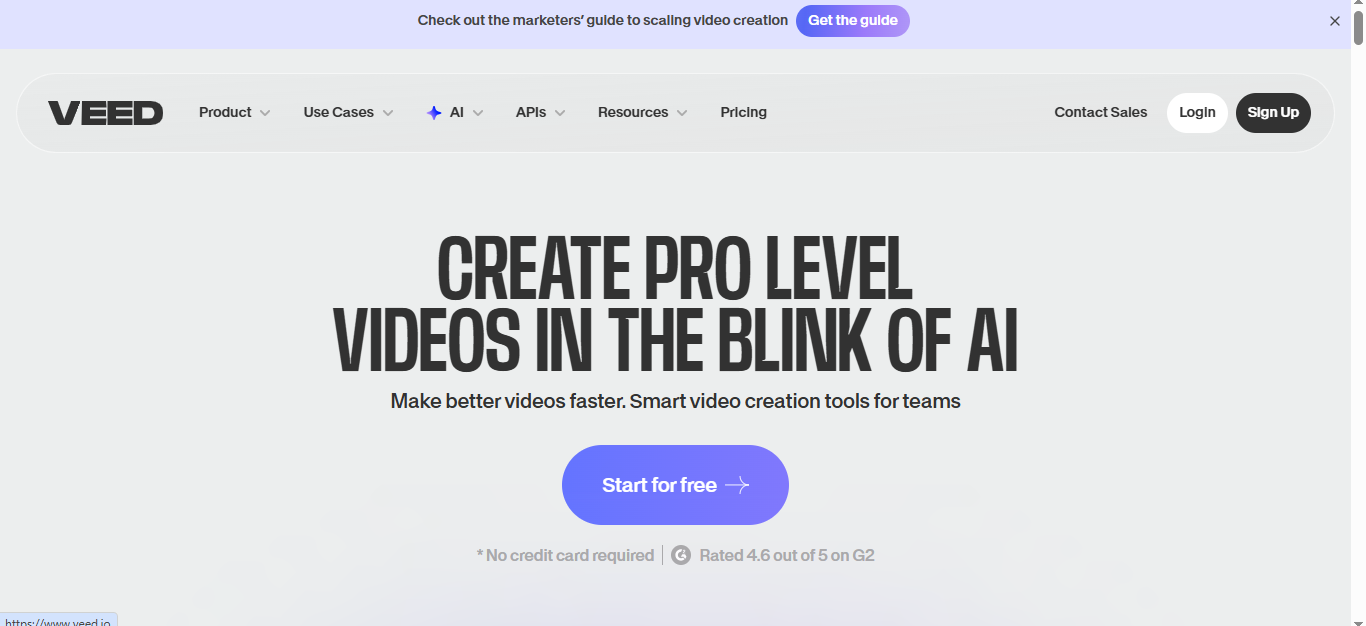
Task: Go to the Pricing page
Action: [x=744, y=112]
